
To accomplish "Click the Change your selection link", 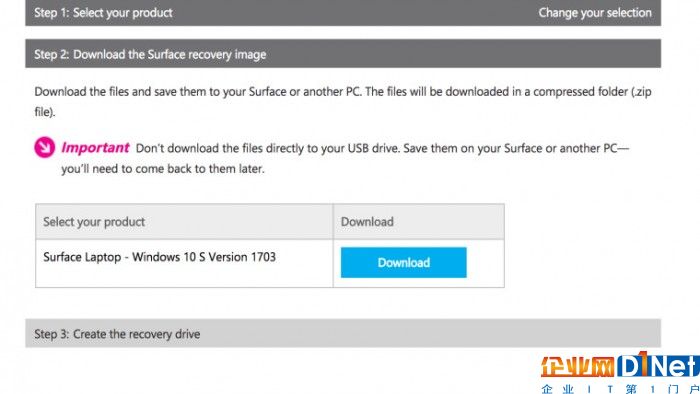I will coord(595,12).
